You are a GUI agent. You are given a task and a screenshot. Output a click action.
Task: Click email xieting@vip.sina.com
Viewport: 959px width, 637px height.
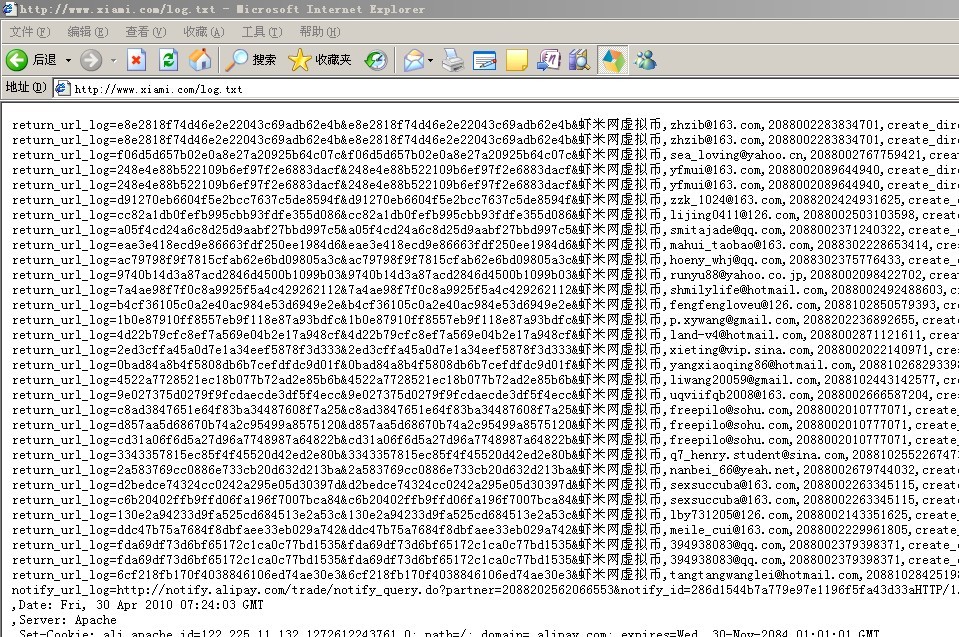tap(740, 350)
